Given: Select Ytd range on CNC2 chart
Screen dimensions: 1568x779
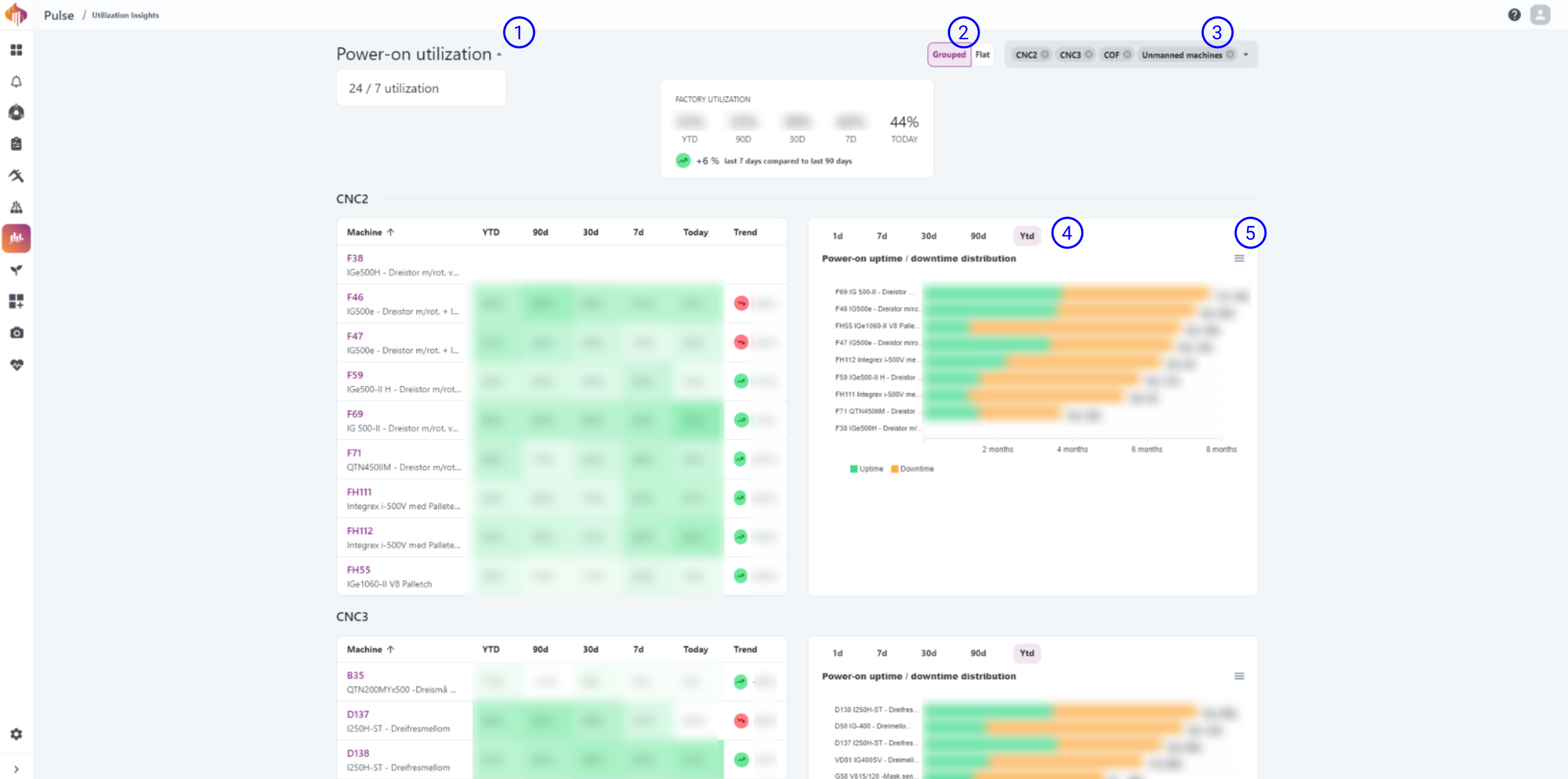Looking at the screenshot, I should coord(1027,236).
